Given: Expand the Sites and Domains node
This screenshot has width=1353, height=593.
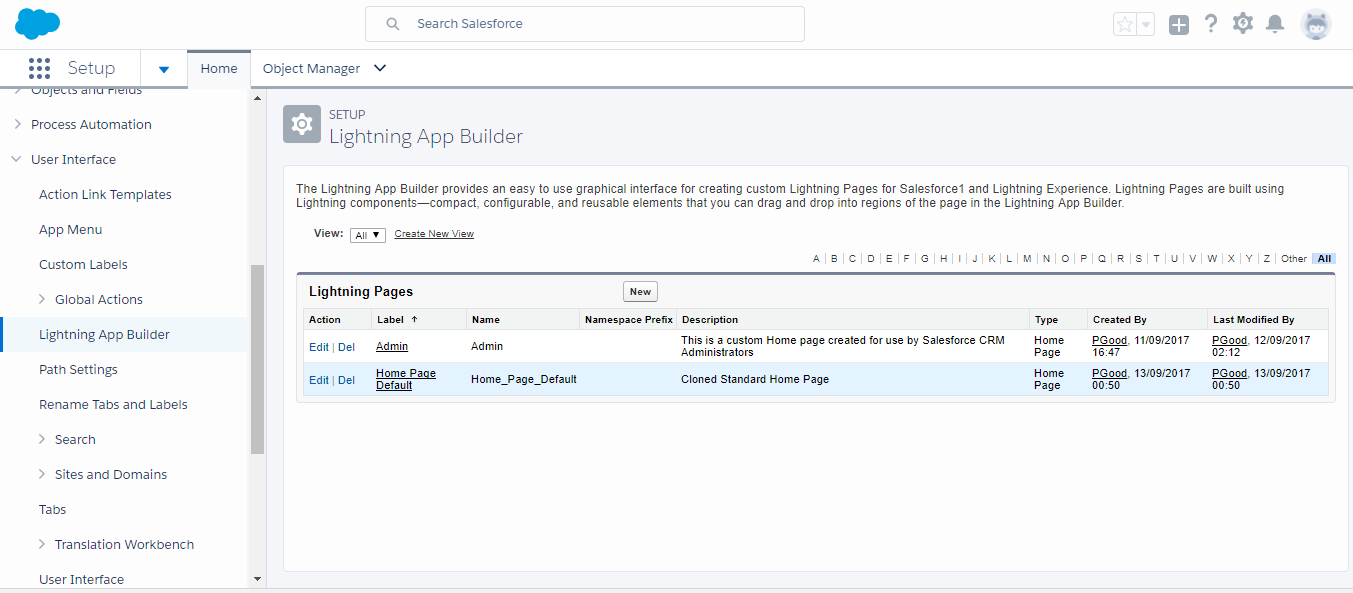Looking at the screenshot, I should point(42,474).
